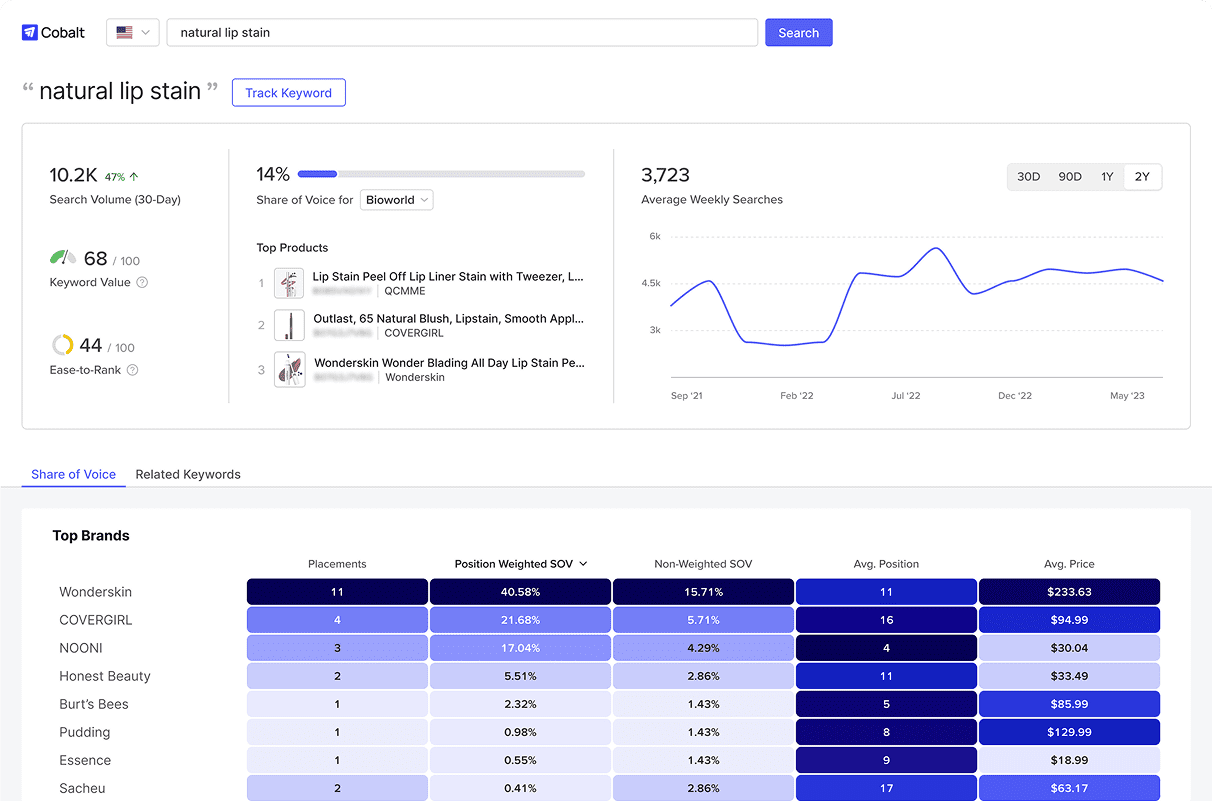Expand the country selector dropdown
The height and width of the screenshot is (802, 1213).
pos(146,32)
